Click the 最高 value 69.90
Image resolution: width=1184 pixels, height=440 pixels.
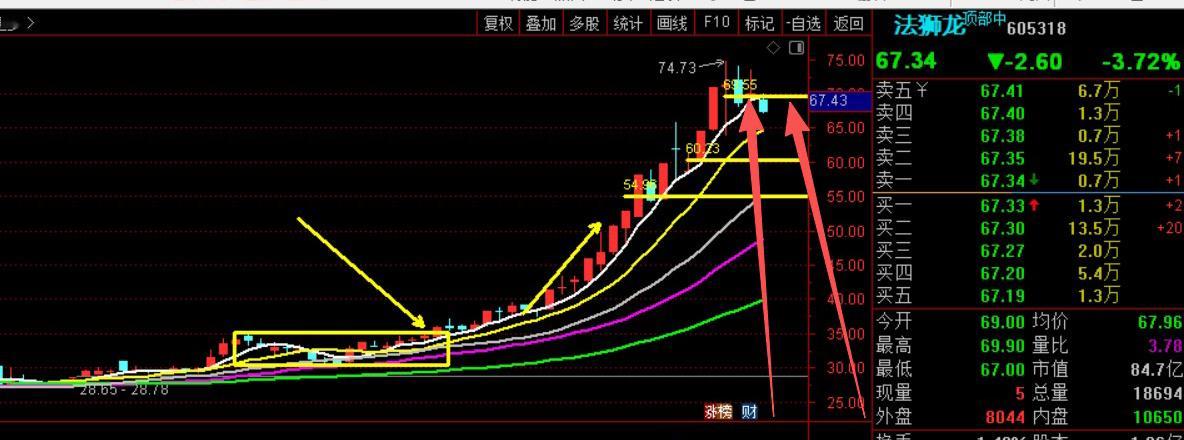click(x=1002, y=346)
